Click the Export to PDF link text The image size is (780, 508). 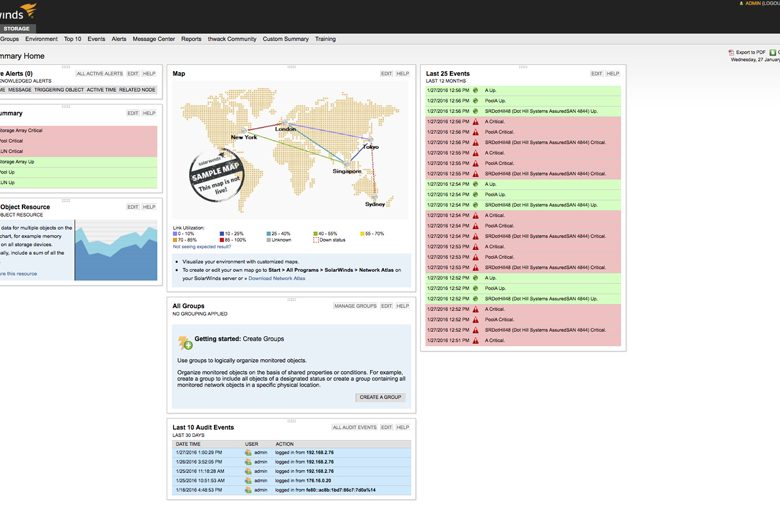(x=751, y=52)
